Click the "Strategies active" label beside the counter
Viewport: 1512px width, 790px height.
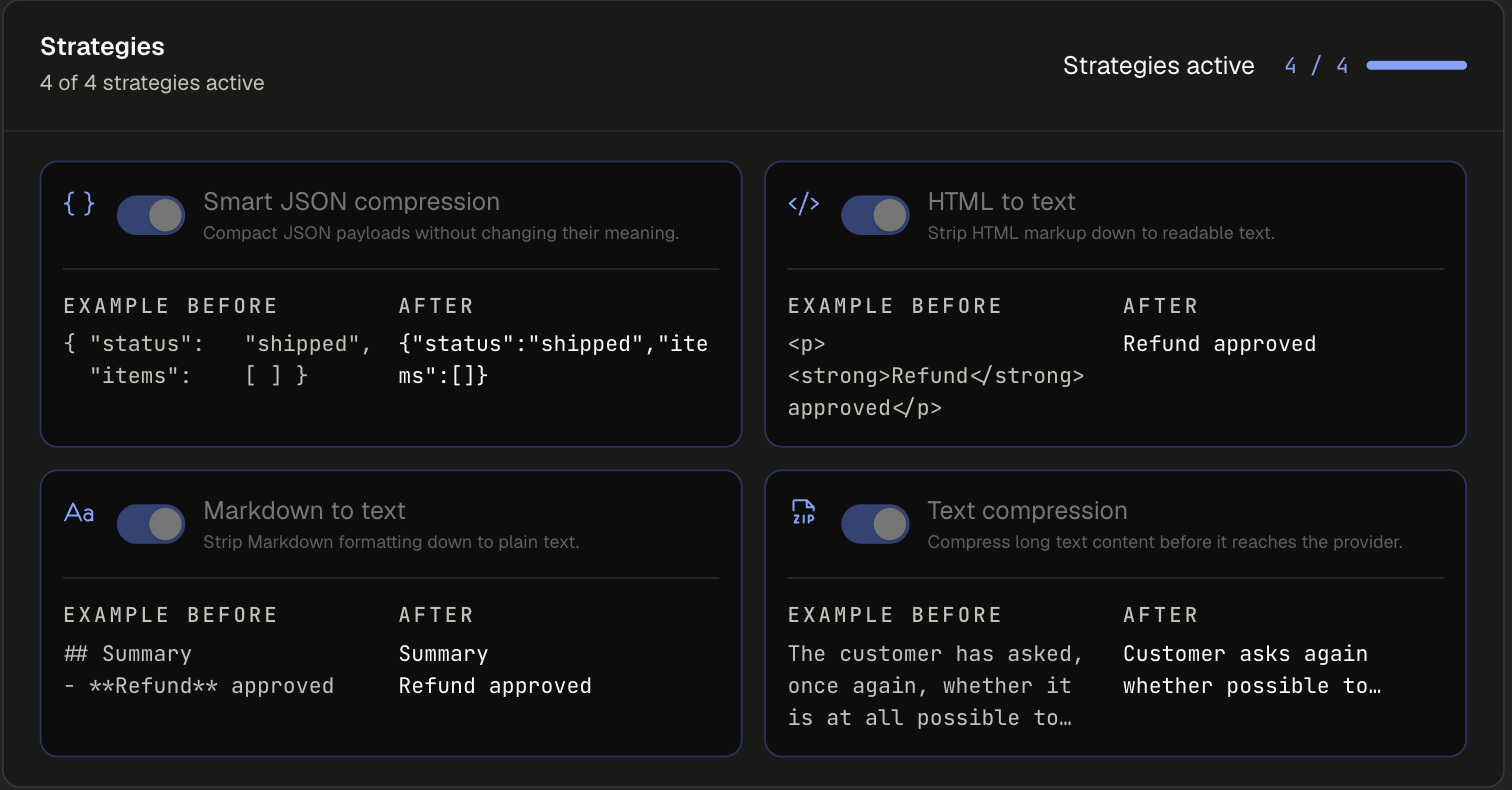coord(1158,66)
